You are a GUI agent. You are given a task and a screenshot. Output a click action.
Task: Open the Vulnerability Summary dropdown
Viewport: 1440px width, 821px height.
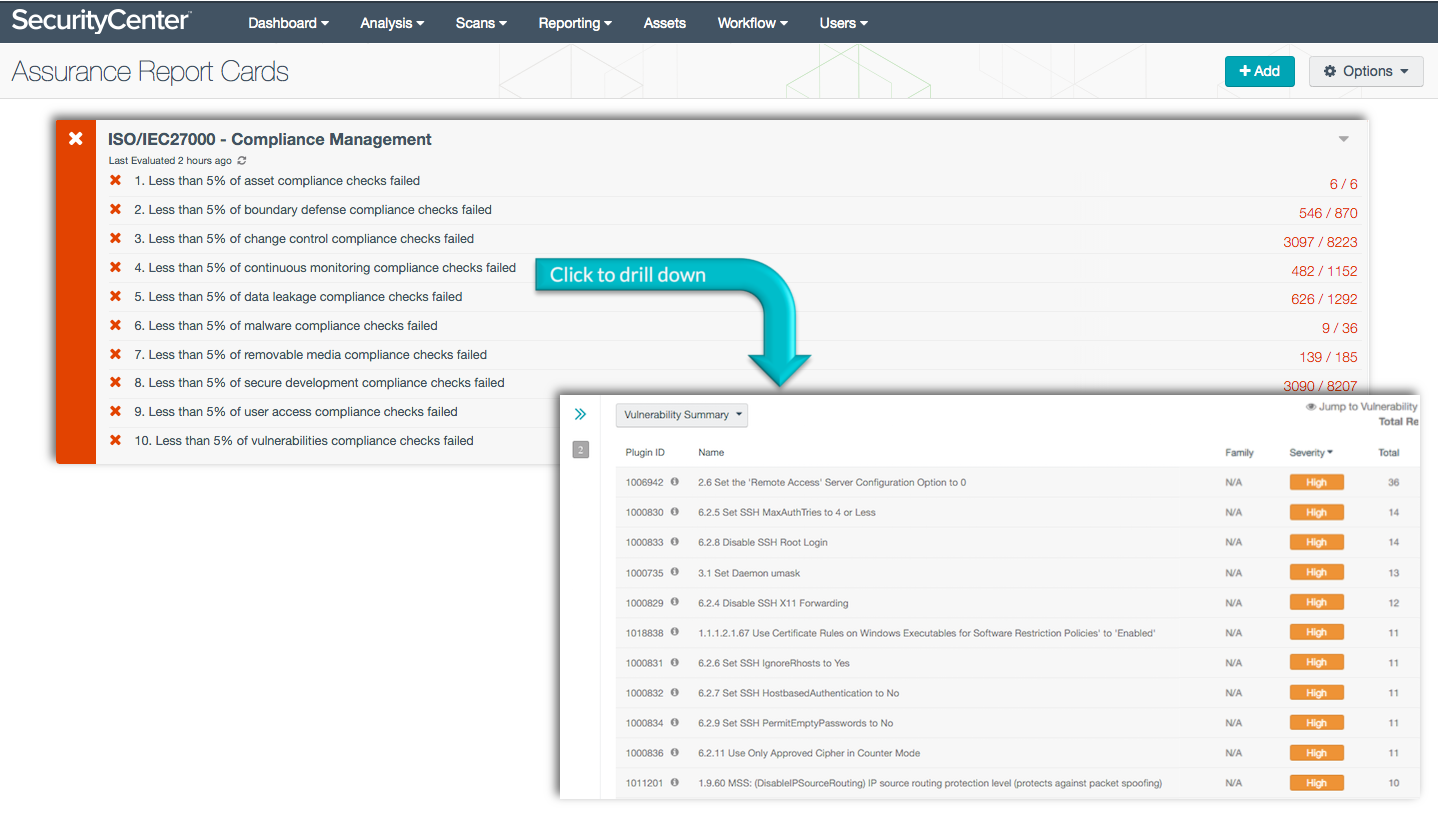(682, 414)
